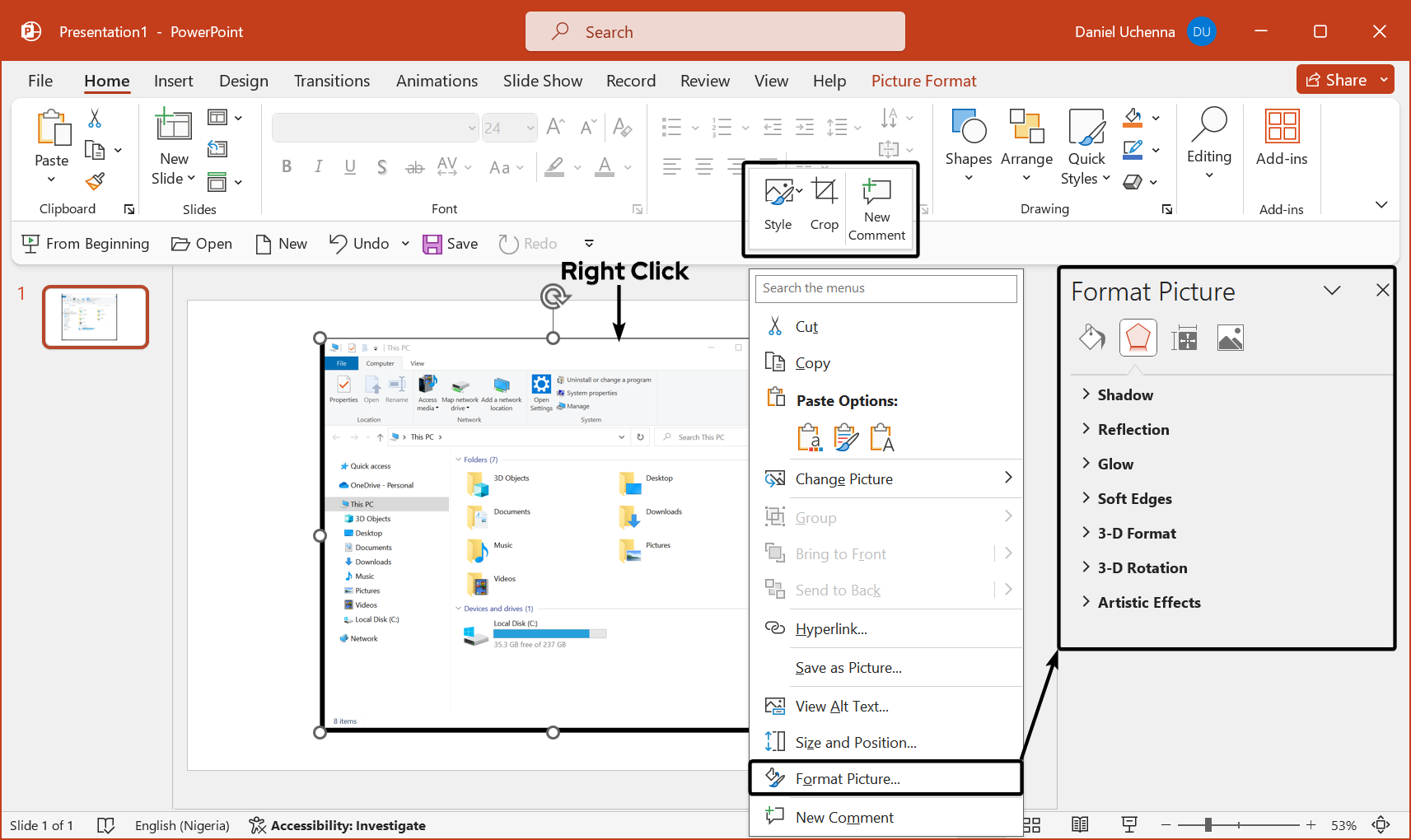Click the Search the menus field
Viewport: 1411px width, 840px height.
coord(885,288)
